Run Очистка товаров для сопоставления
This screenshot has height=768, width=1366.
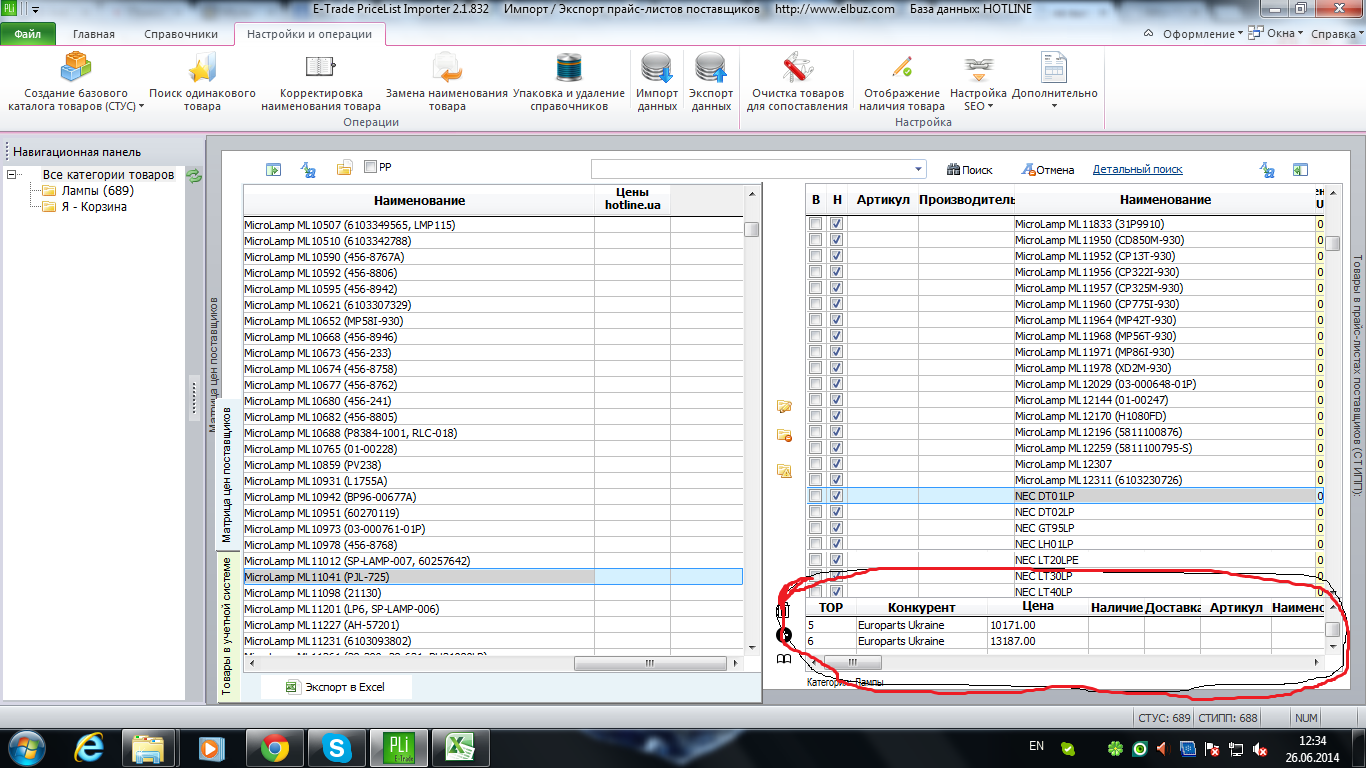pos(797,68)
